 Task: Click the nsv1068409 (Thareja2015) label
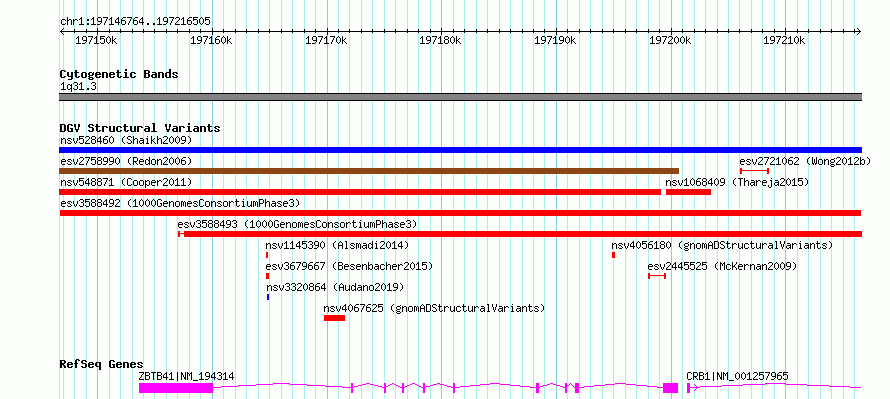(x=737, y=182)
